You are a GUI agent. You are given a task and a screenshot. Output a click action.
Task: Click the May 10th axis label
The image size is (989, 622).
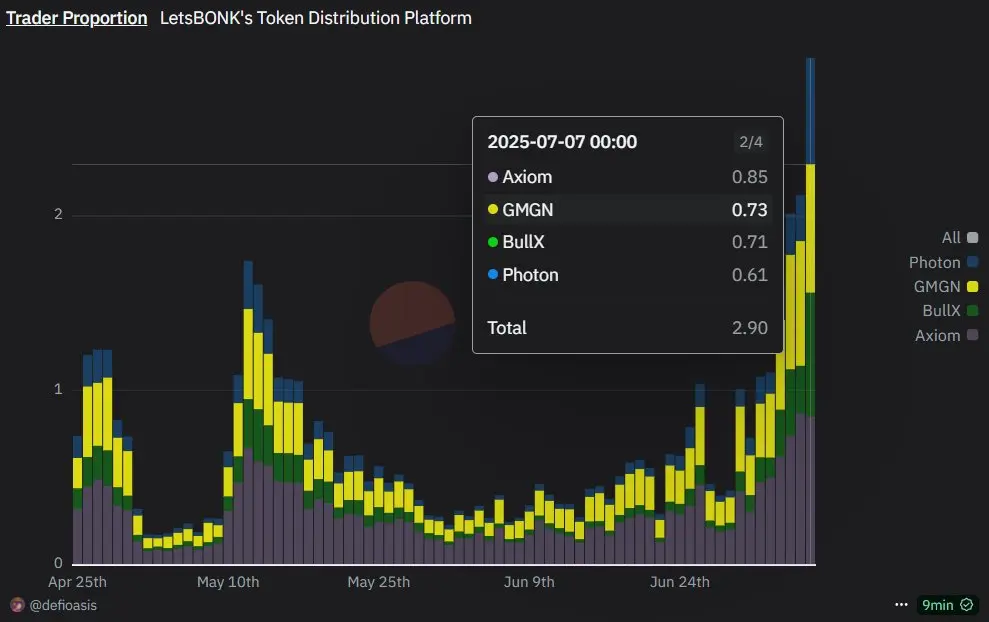228,582
